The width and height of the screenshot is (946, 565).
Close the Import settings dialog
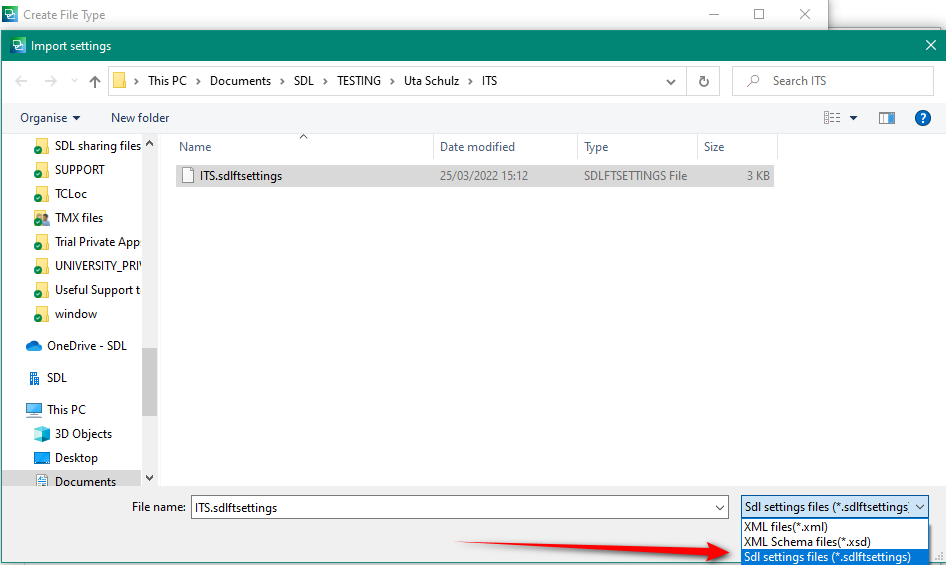coord(931,45)
